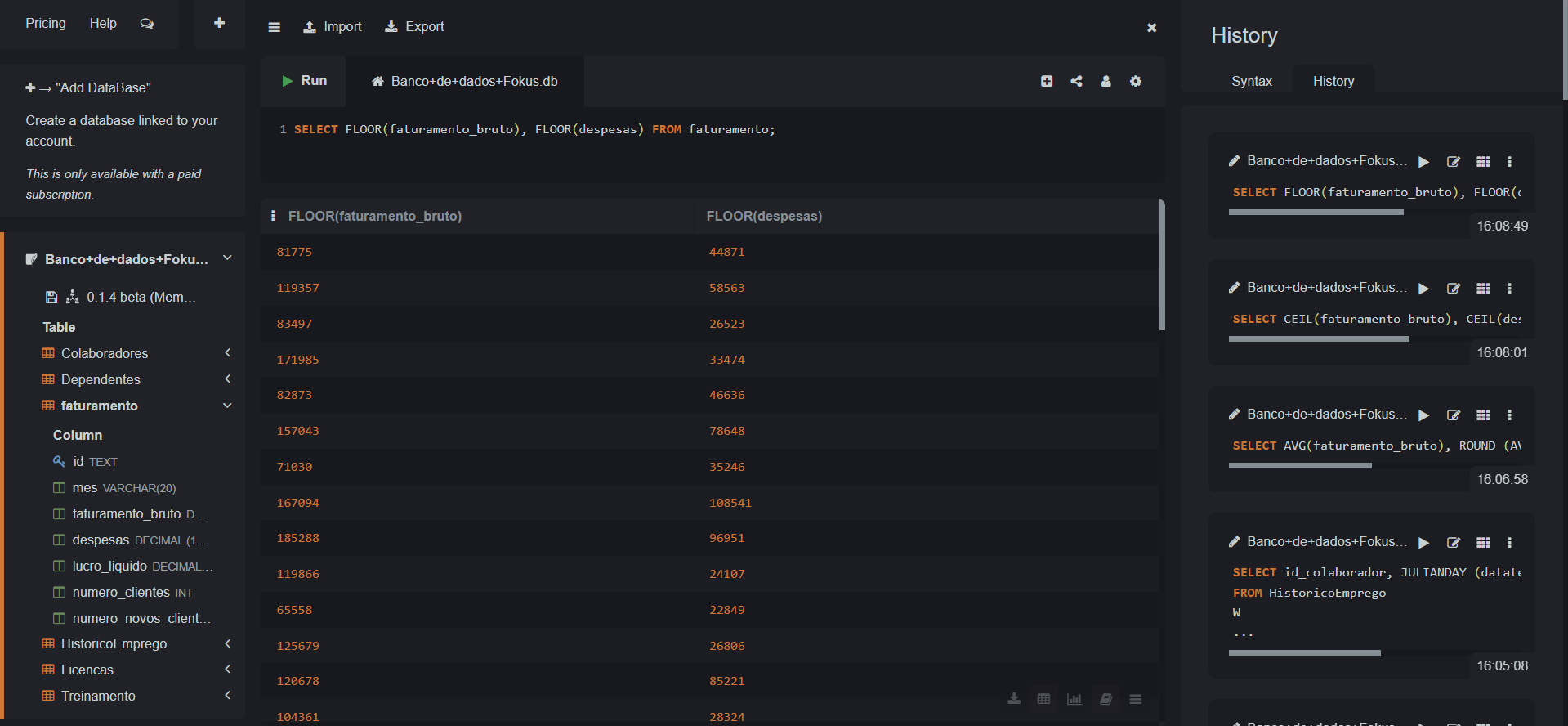Edit the 16:08:49 history query
1568x726 pixels.
click(x=1454, y=162)
